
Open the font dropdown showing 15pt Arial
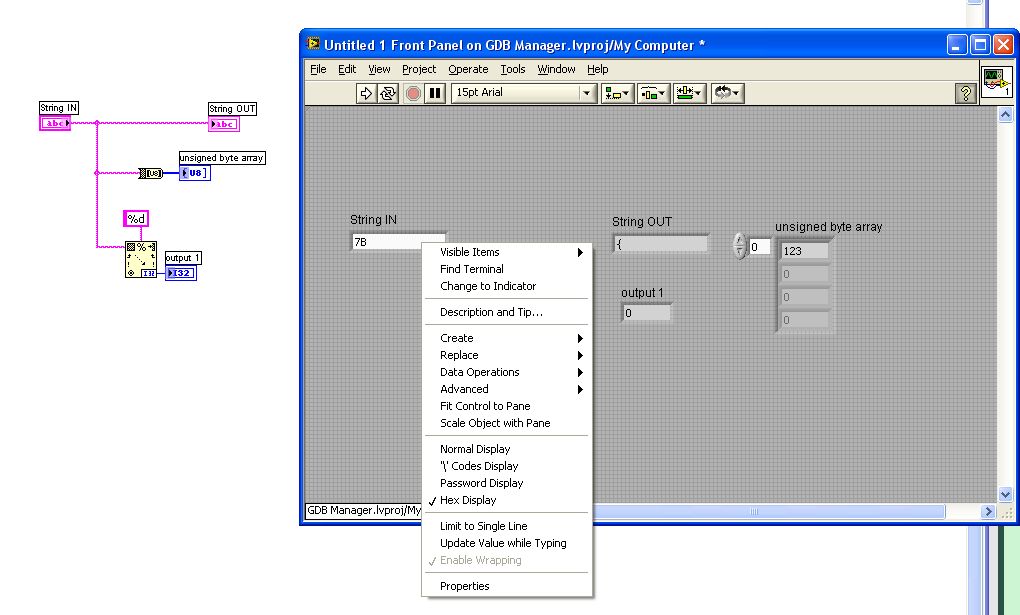coord(524,93)
